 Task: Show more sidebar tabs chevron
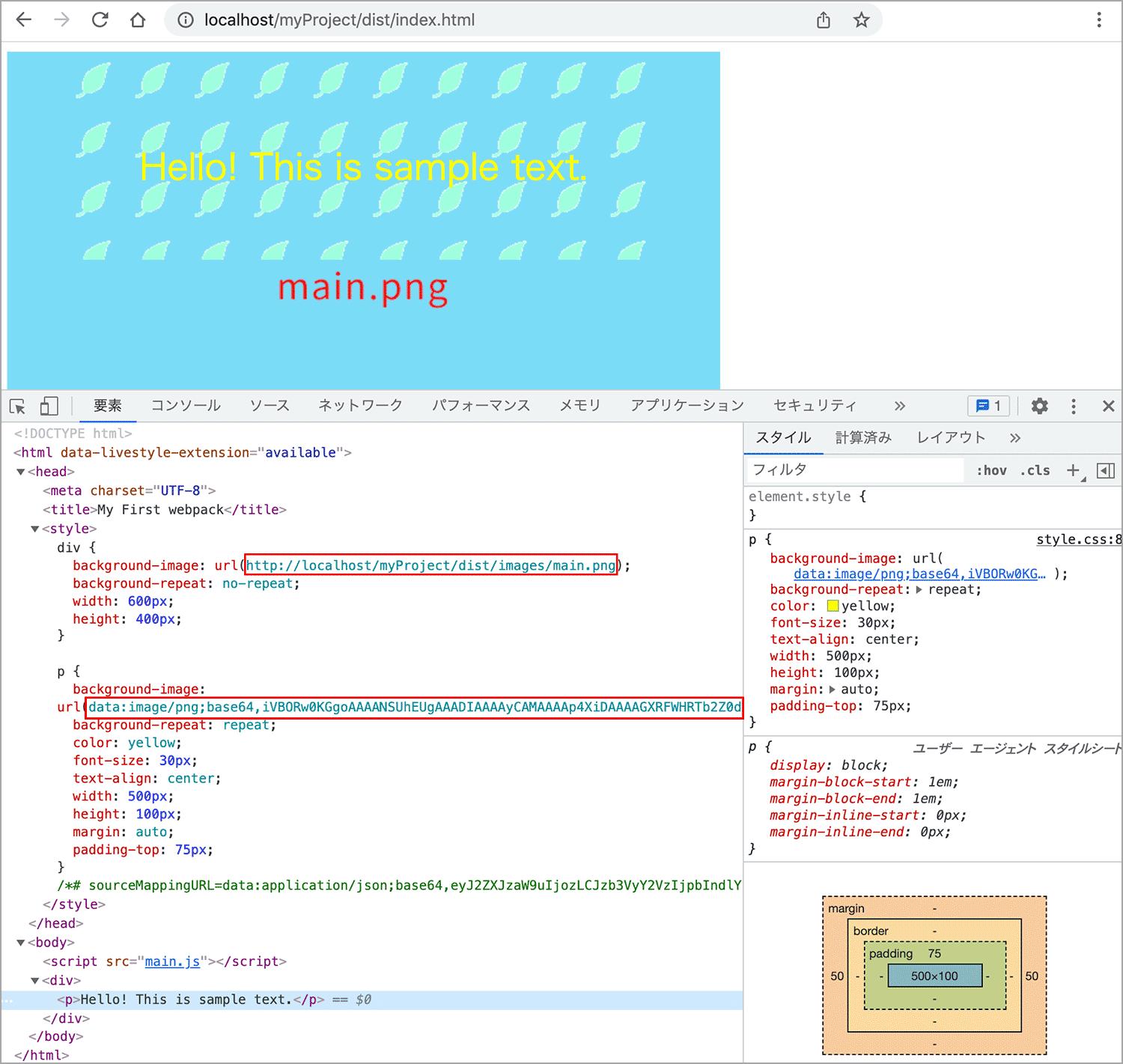click(1015, 438)
